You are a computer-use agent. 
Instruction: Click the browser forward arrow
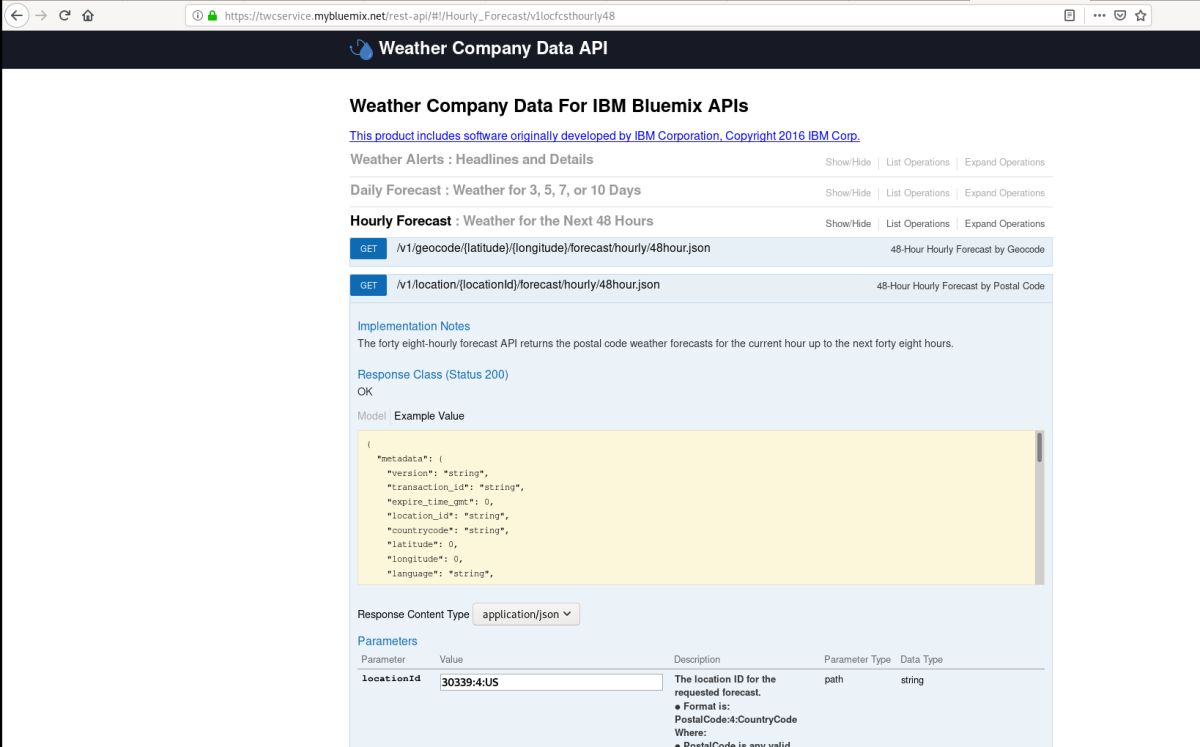coord(41,15)
